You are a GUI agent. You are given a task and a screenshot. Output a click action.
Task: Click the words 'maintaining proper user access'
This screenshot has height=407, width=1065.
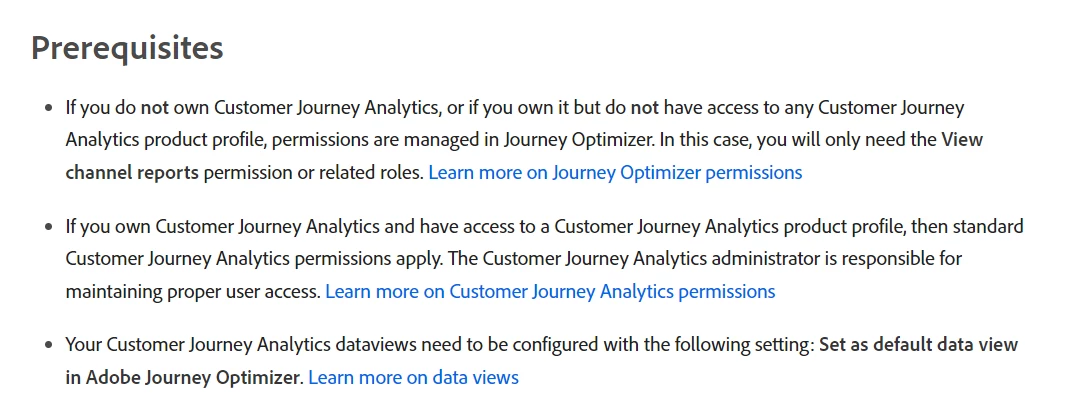[193, 292]
